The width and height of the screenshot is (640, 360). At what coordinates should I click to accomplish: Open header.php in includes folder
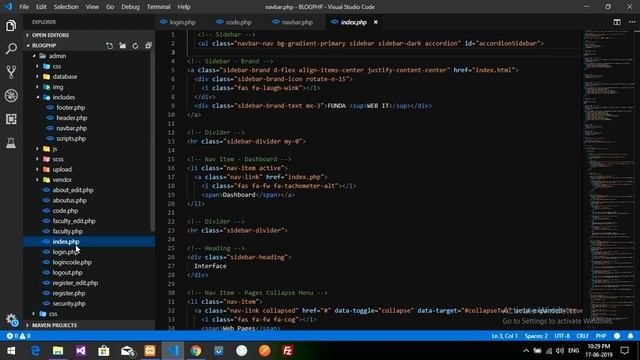tap(71, 118)
